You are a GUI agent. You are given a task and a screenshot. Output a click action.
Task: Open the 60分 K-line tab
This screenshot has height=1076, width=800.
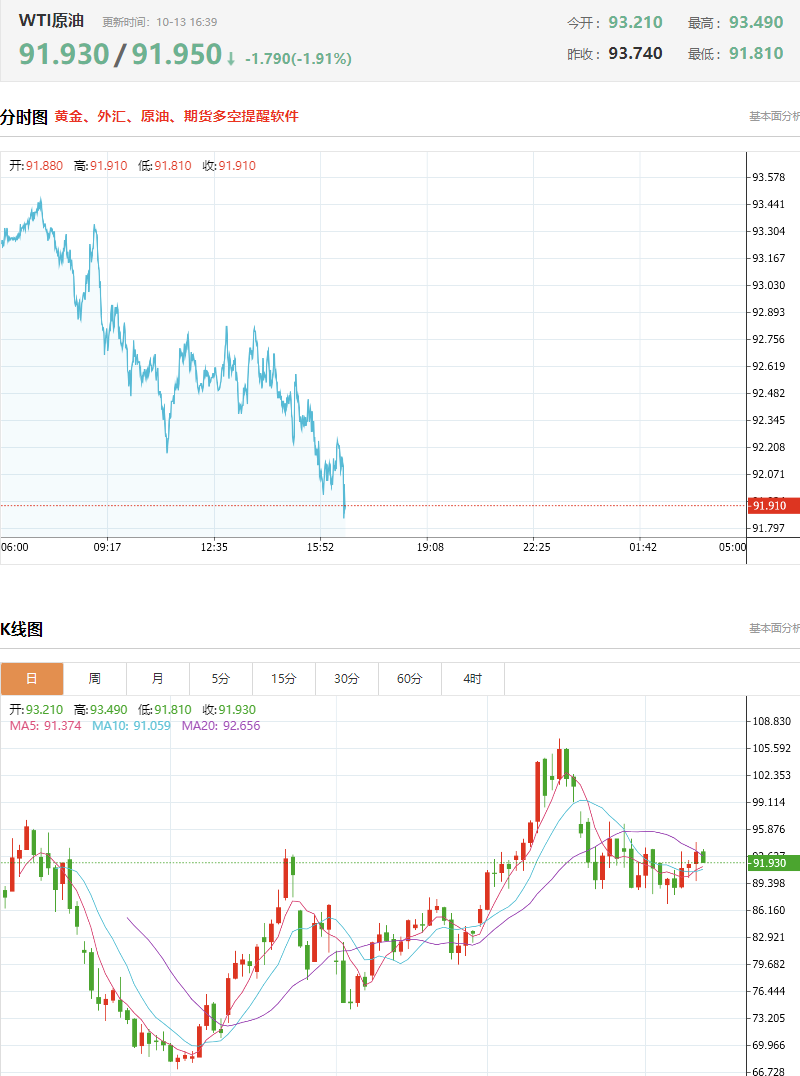point(410,679)
